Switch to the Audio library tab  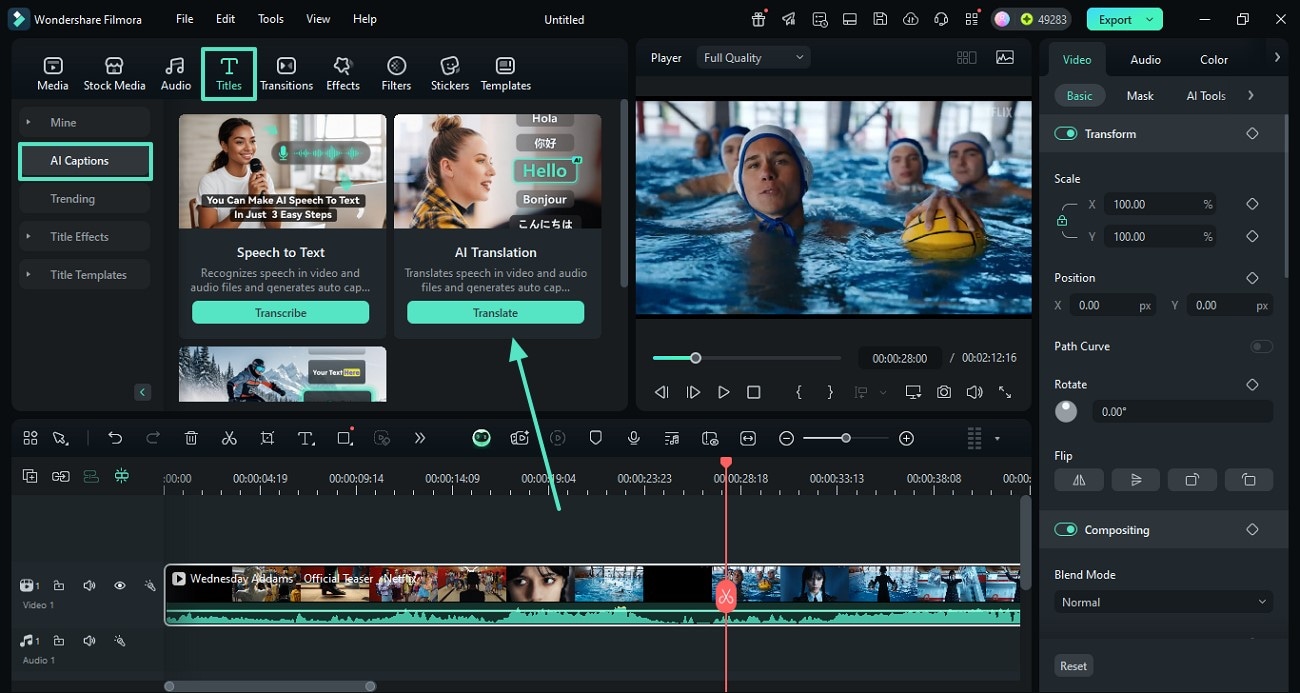point(176,74)
